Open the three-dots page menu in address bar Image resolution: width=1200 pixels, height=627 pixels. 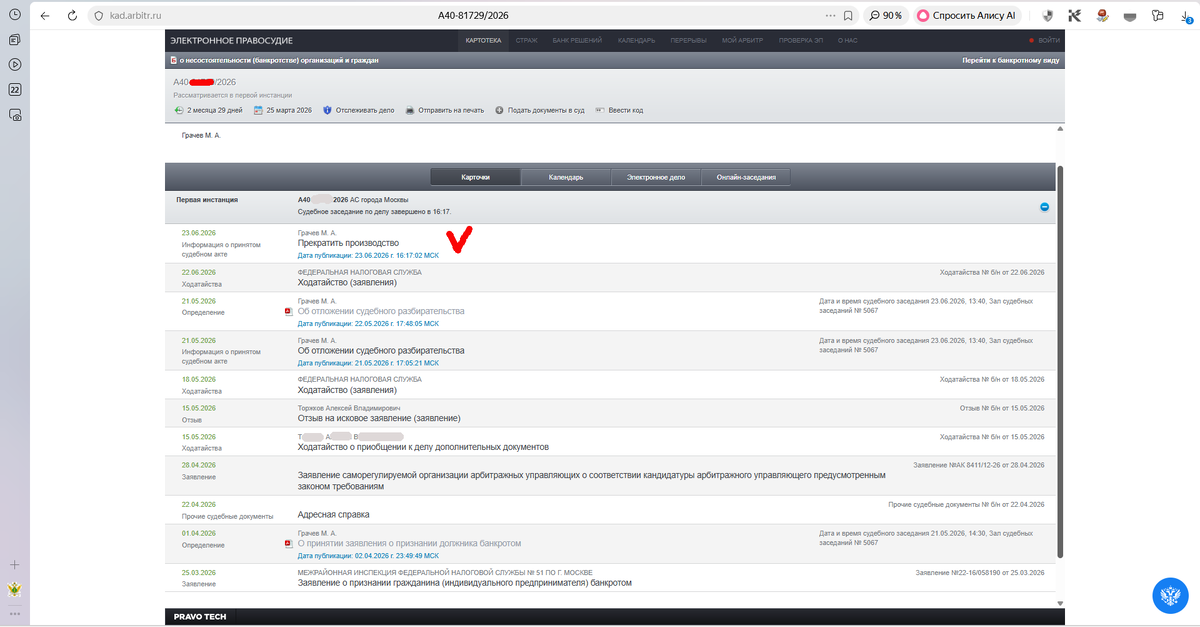[x=830, y=16]
